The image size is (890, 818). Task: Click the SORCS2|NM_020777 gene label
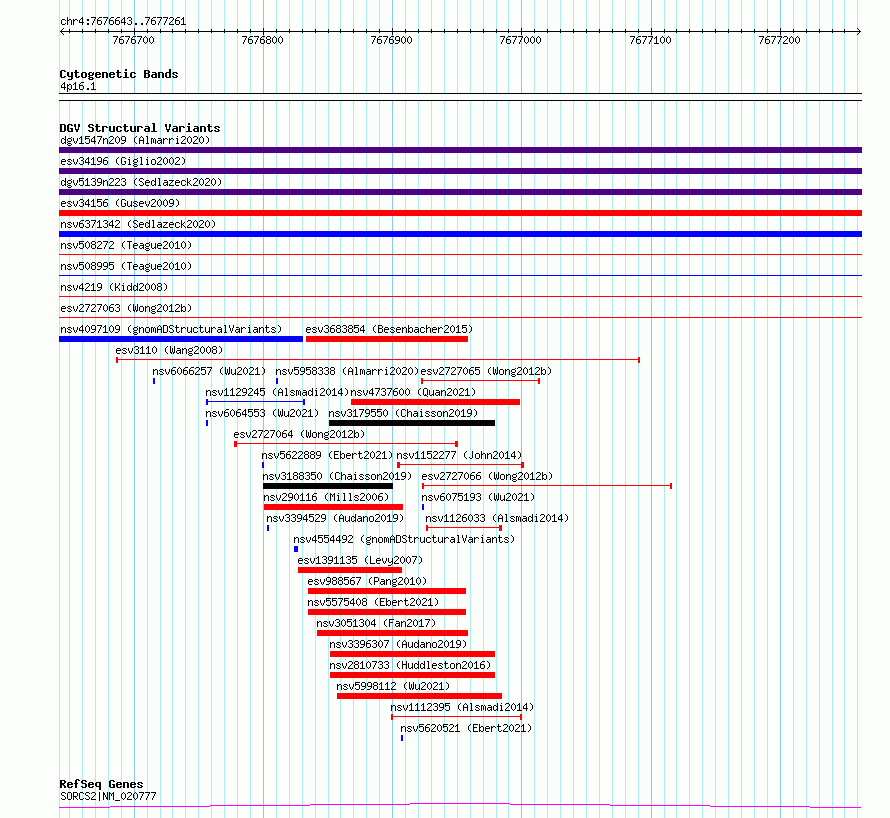(x=108, y=796)
